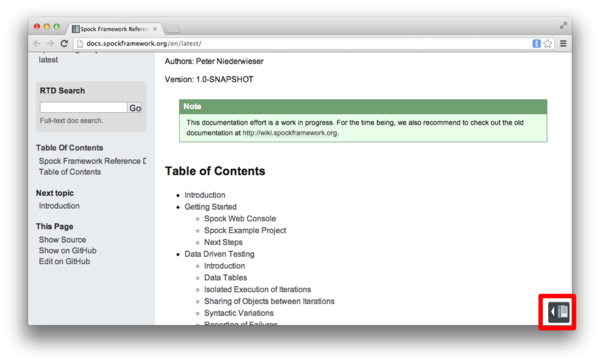The image size is (600, 364).
Task: Close the Spock Framework Reference tab
Action: (155, 29)
